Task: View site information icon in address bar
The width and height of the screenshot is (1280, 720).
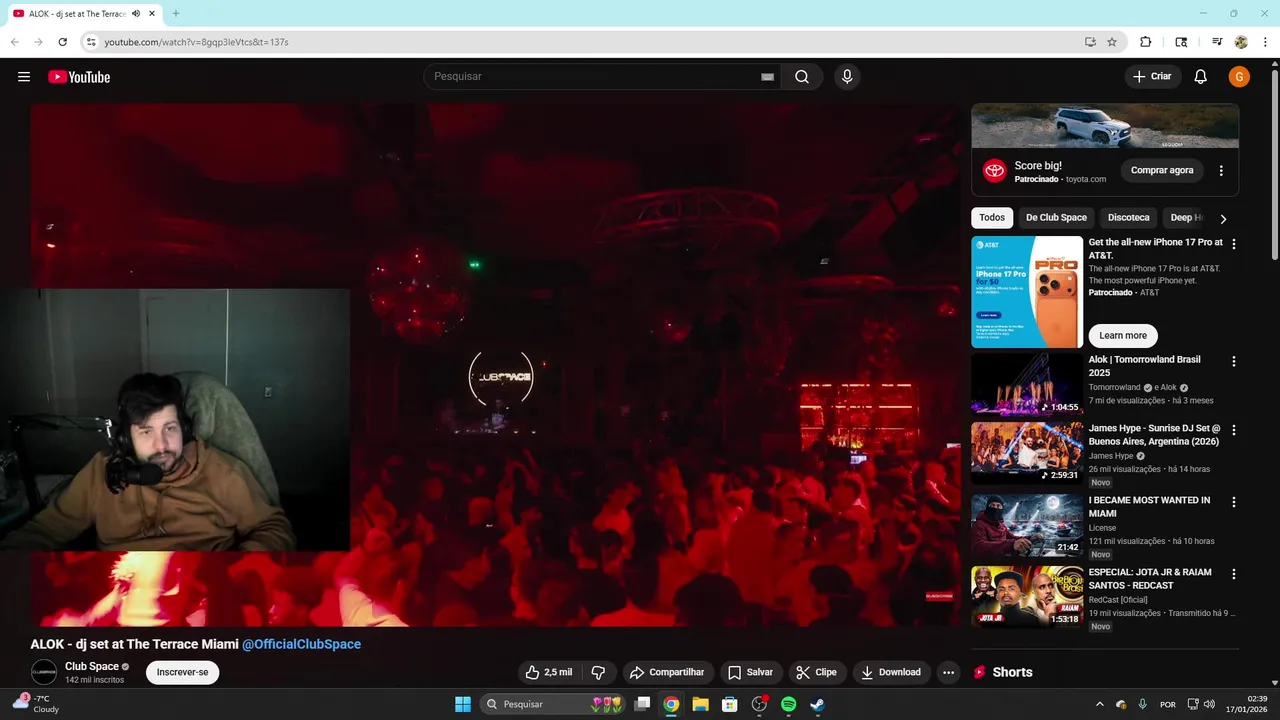Action: [90, 42]
